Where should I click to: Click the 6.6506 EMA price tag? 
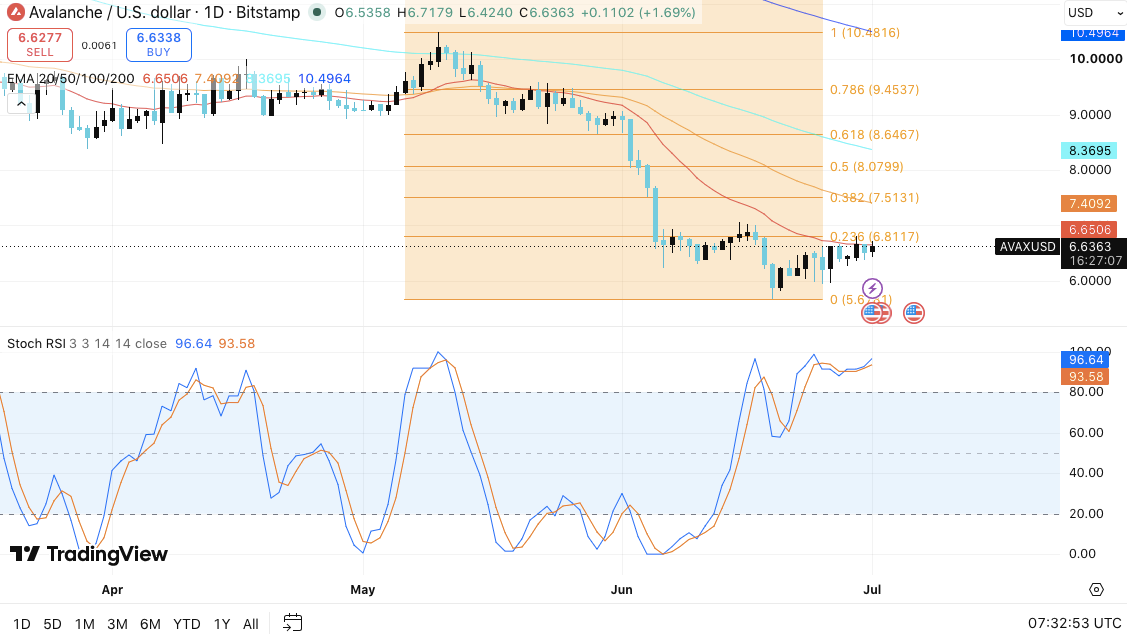coord(1090,229)
